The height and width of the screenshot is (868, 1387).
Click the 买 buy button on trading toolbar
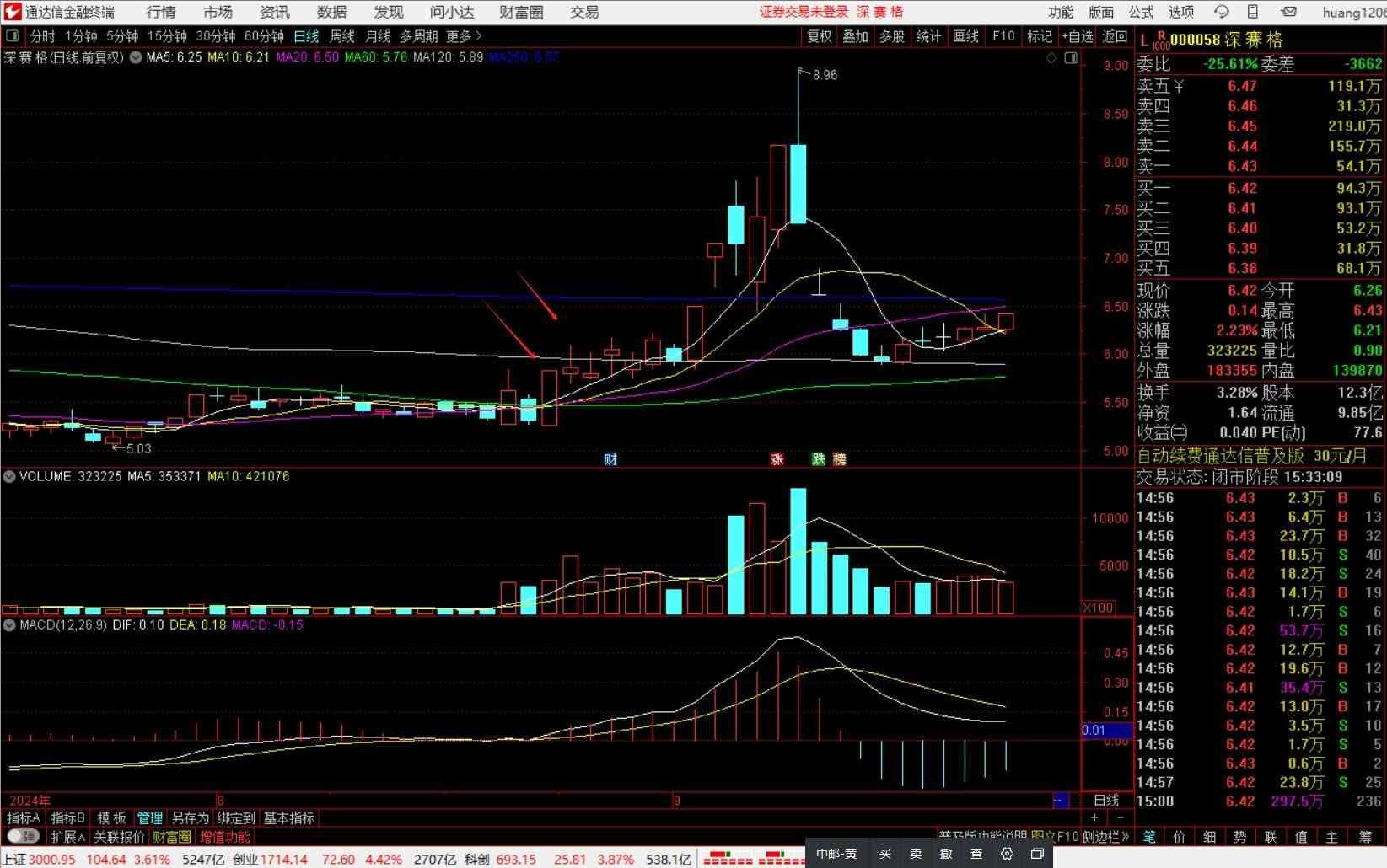click(885, 854)
